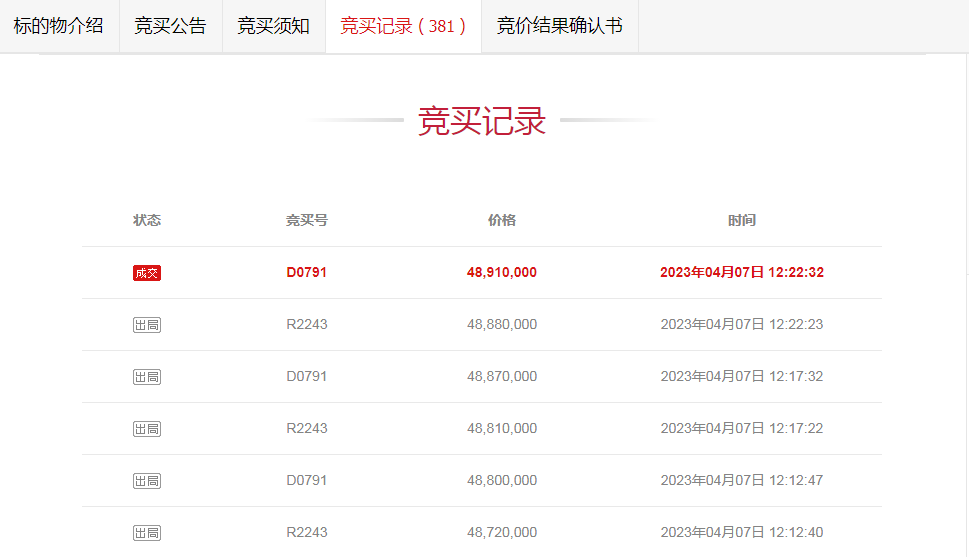View the 竞价结果确认书 tab

[559, 26]
